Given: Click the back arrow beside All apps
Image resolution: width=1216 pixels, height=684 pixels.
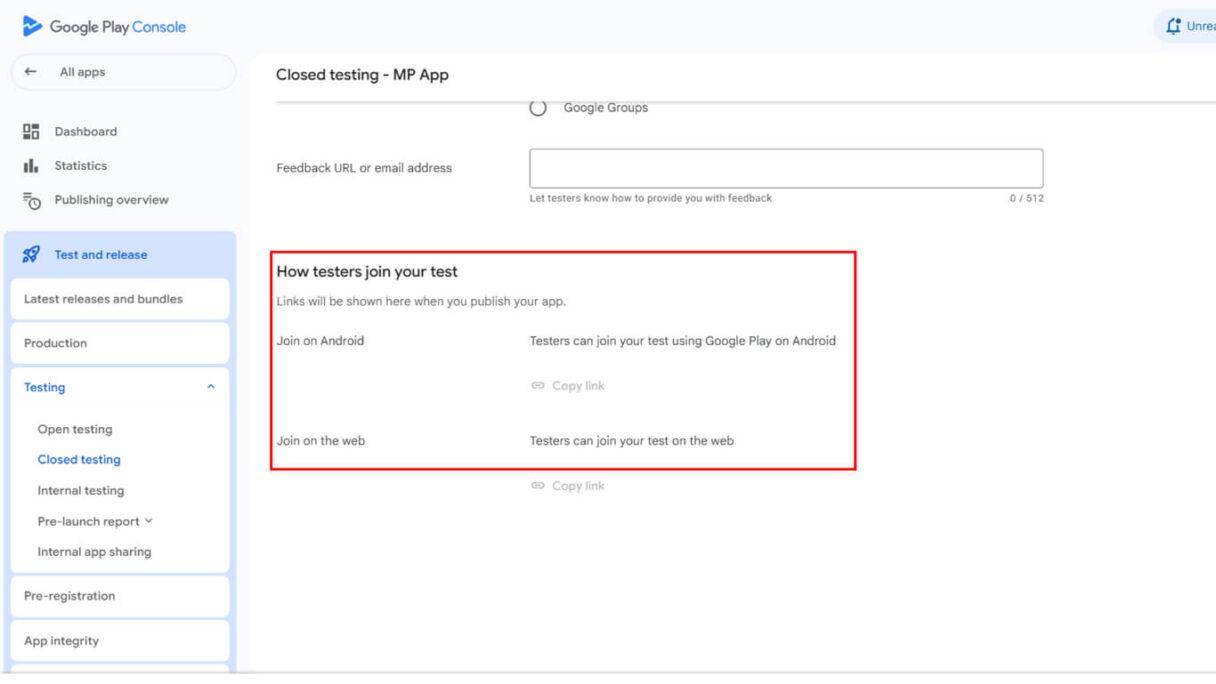Looking at the screenshot, I should pos(31,72).
